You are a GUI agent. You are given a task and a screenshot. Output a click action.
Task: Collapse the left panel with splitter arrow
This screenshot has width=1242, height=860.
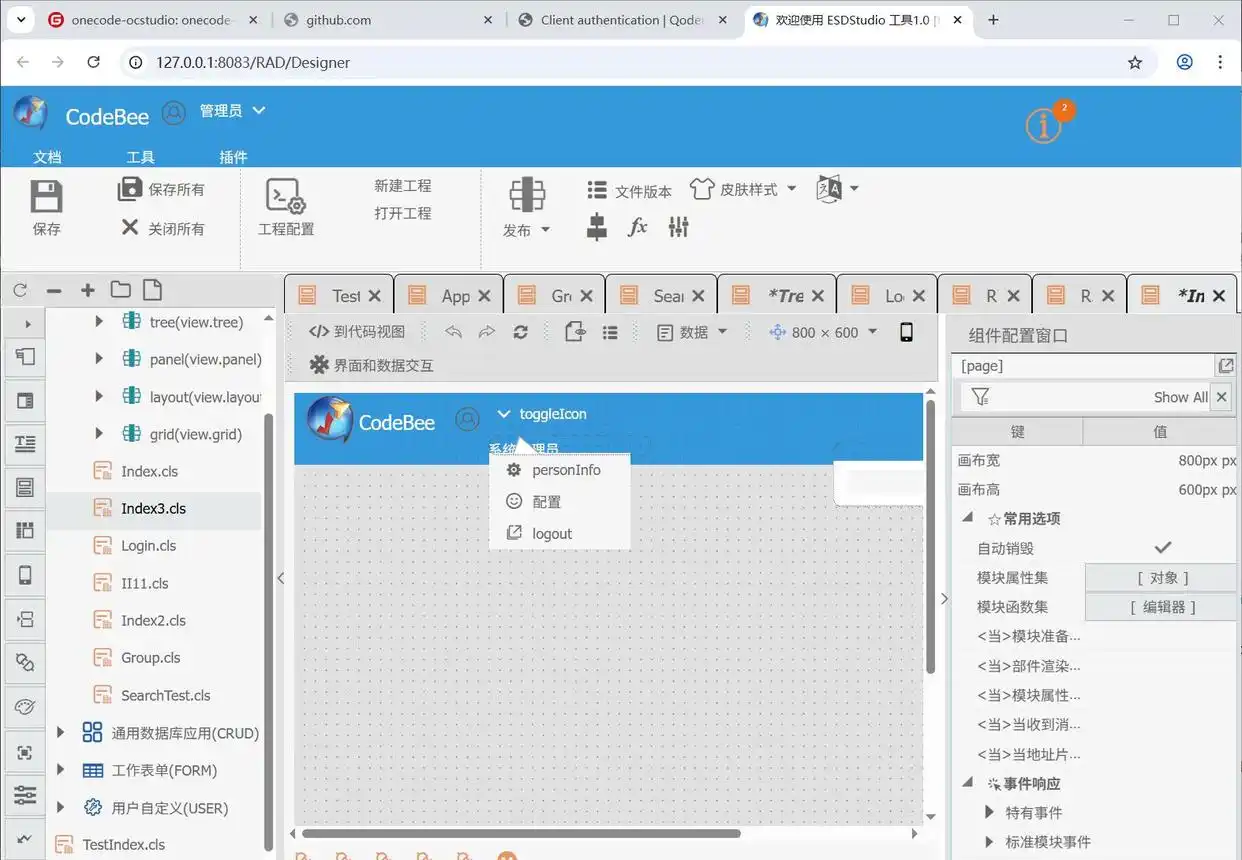click(280, 578)
